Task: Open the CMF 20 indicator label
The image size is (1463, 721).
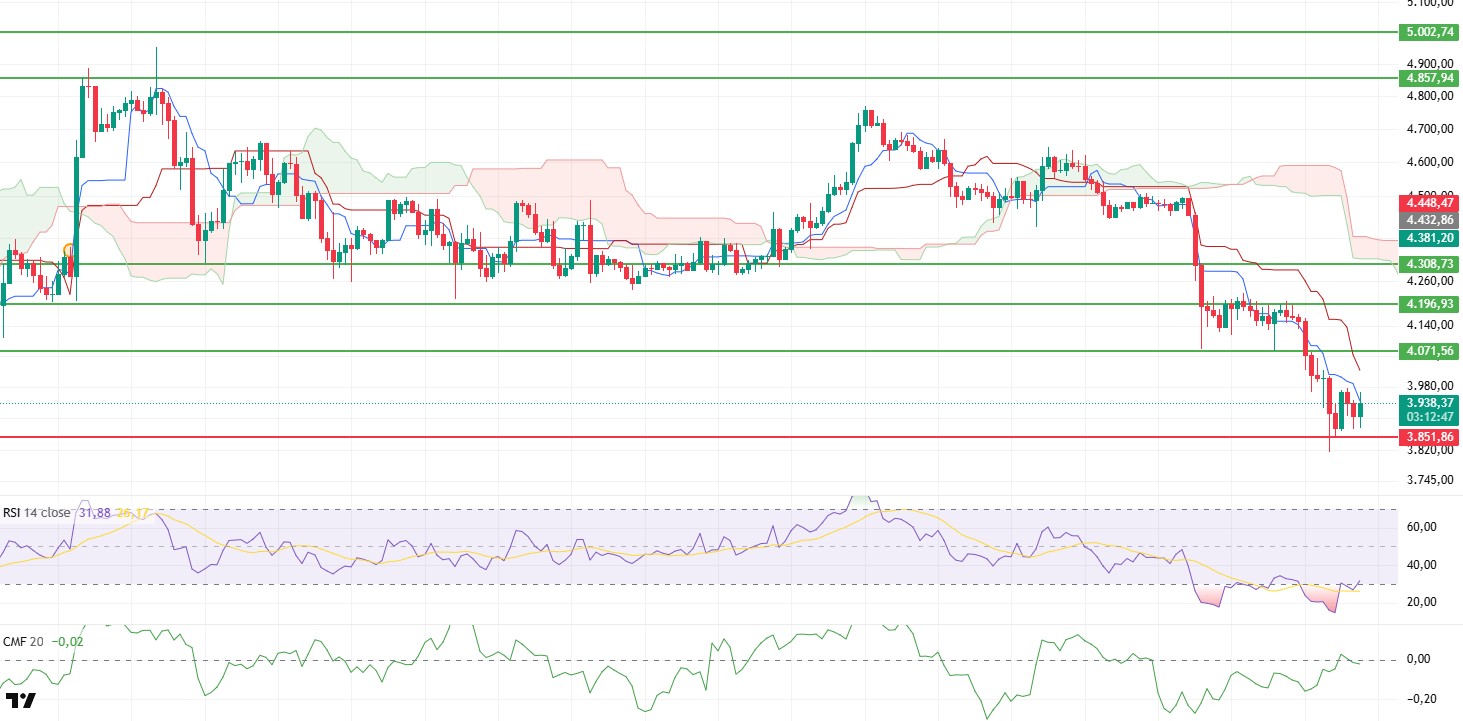Action: [23, 641]
